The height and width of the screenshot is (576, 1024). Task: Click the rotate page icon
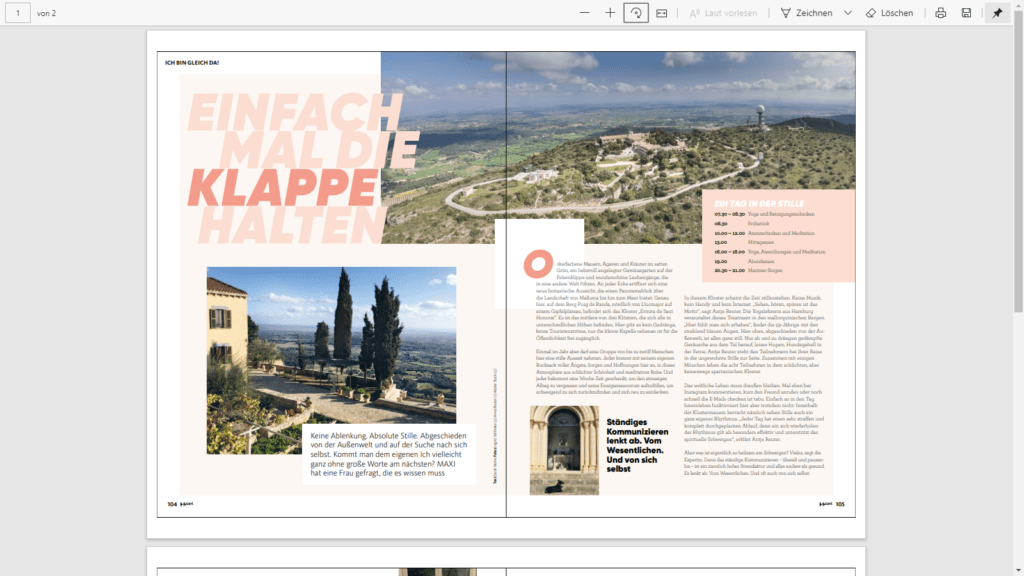click(x=636, y=13)
